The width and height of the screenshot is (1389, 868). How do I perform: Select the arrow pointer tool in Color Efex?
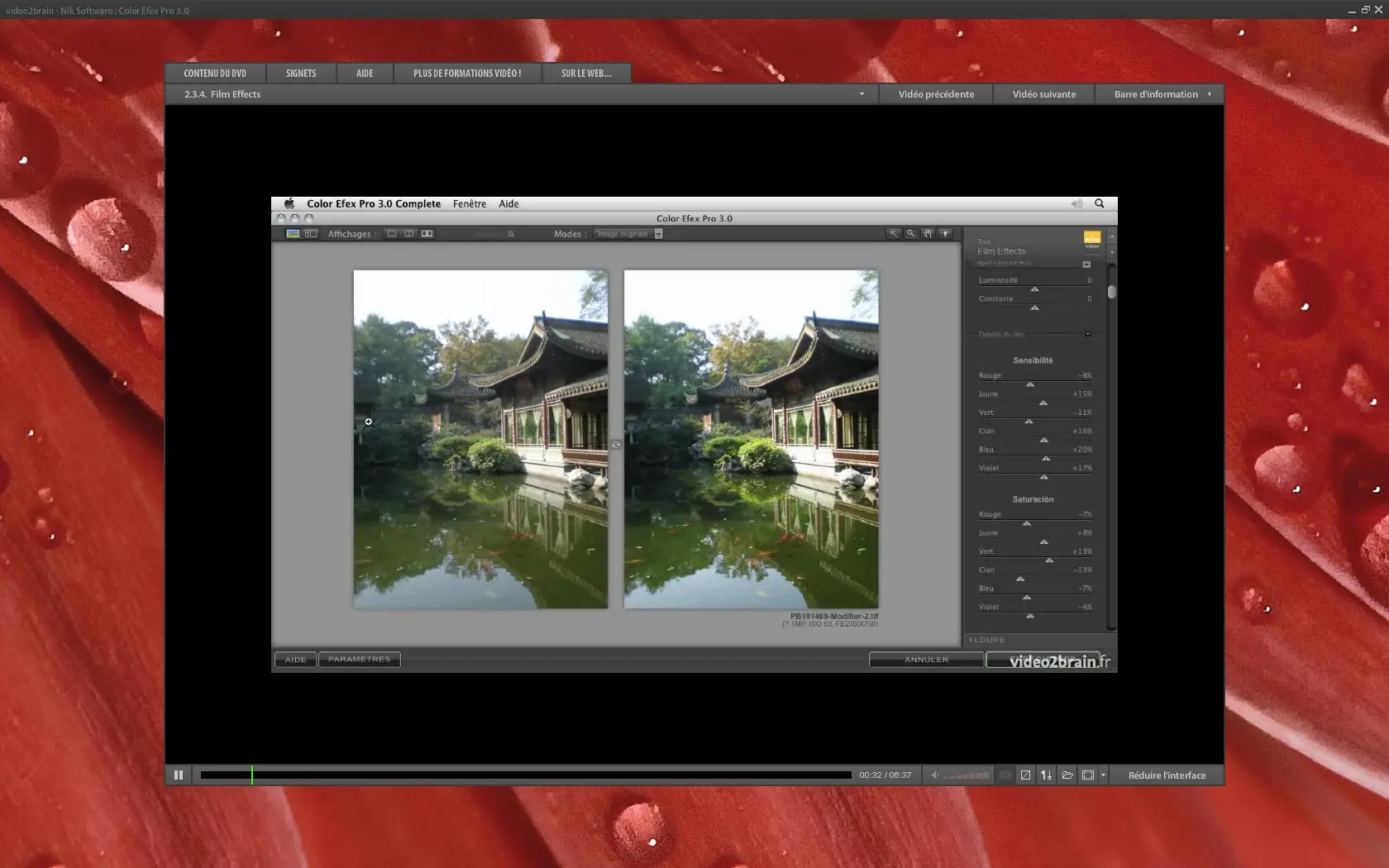pos(893,234)
